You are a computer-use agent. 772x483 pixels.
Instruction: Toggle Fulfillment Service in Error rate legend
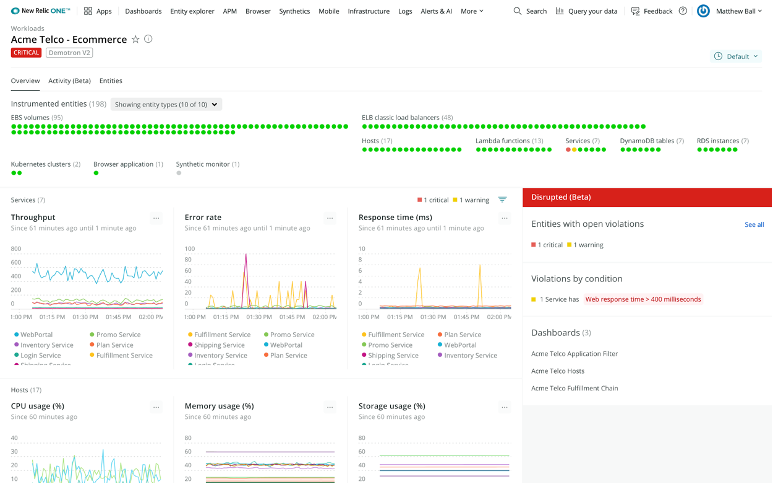coord(219,334)
